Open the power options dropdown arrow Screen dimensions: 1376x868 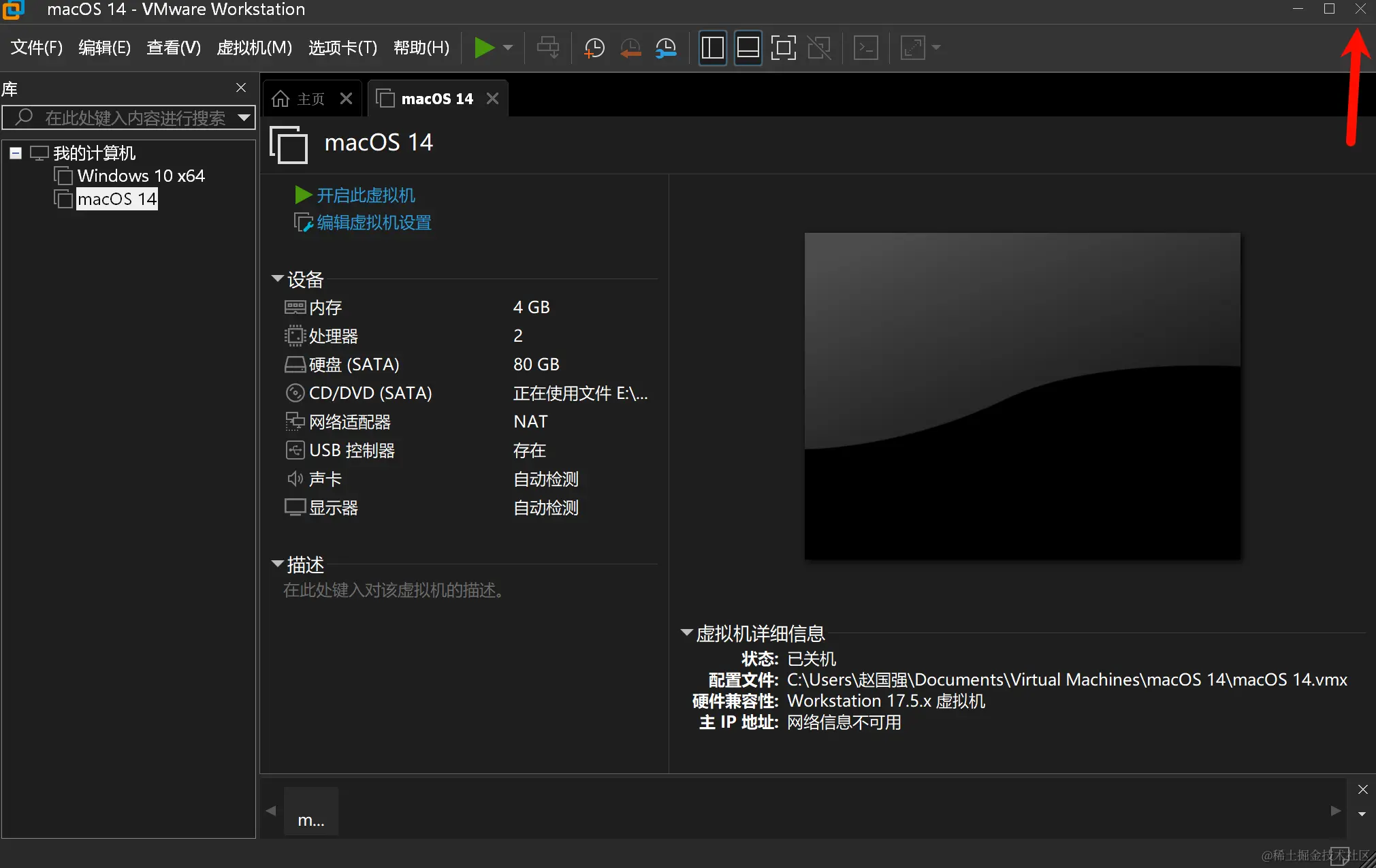507,48
